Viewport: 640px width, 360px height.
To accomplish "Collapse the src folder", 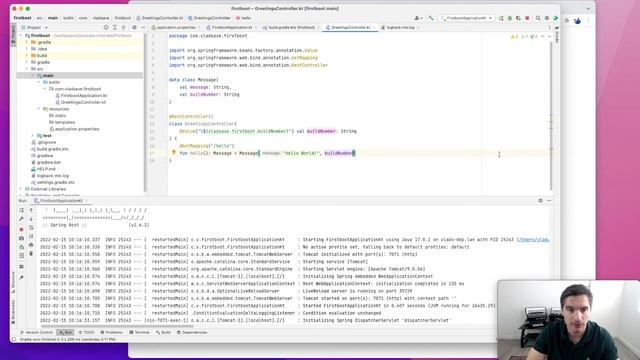I will [27, 69].
